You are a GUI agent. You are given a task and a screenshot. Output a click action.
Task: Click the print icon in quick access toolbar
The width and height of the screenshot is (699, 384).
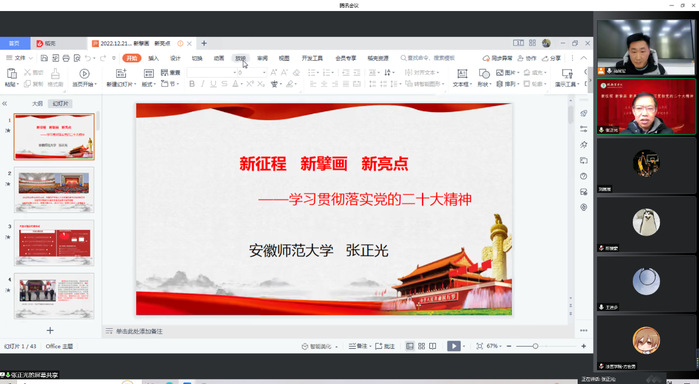coord(66,58)
